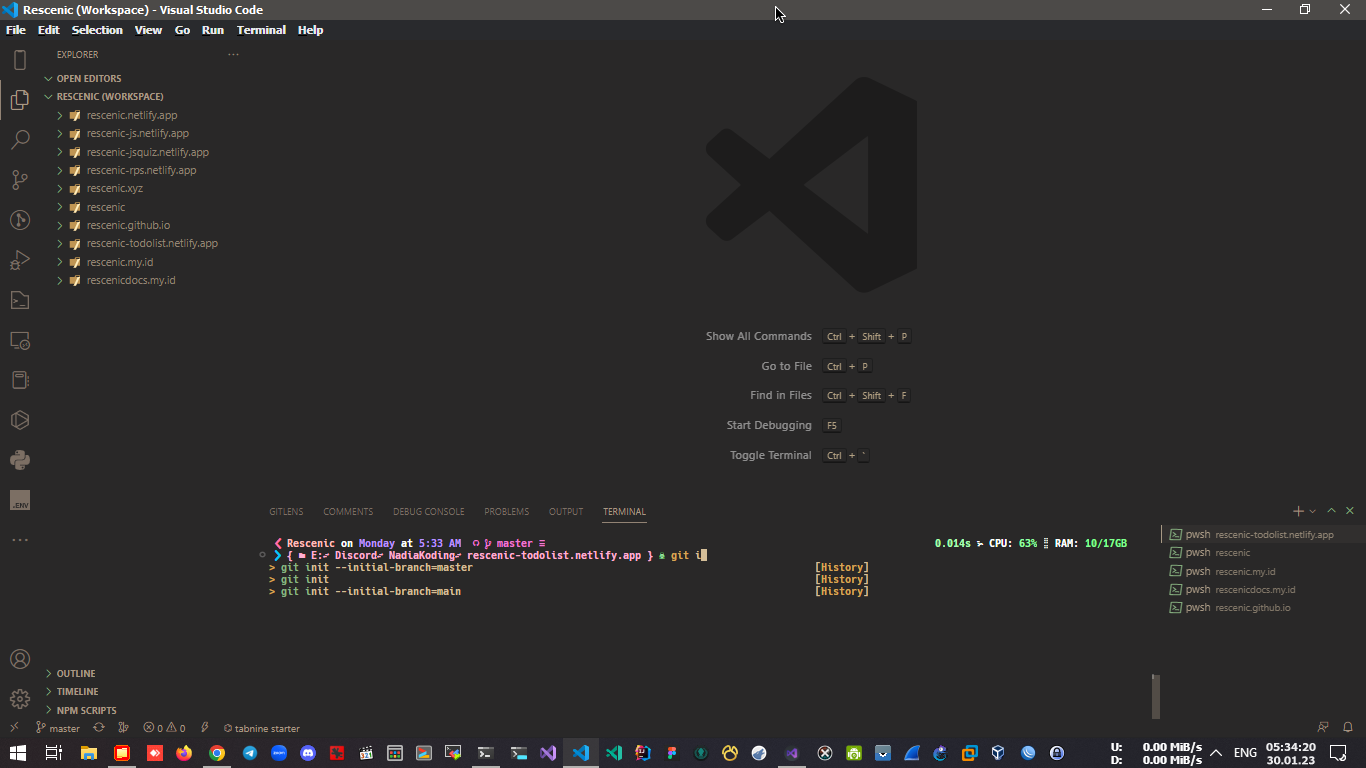
Task: Open the Selection menu
Action: coord(97,30)
